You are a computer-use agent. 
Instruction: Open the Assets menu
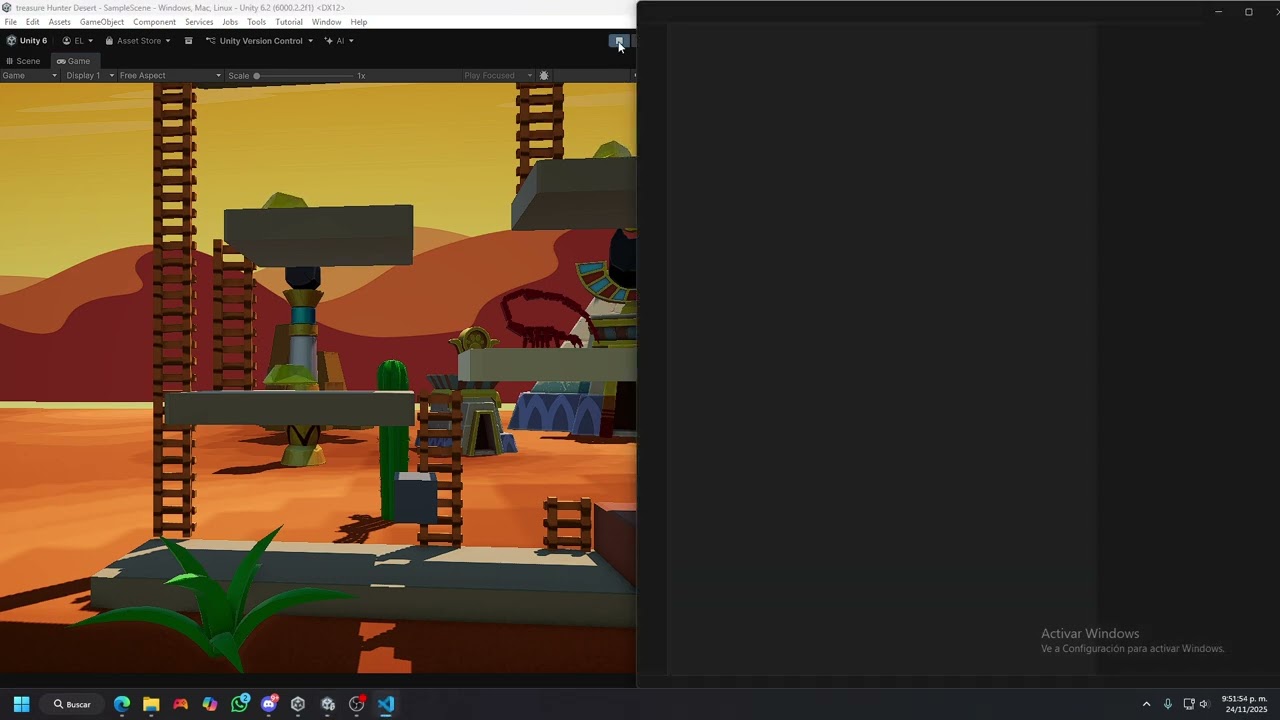click(60, 22)
